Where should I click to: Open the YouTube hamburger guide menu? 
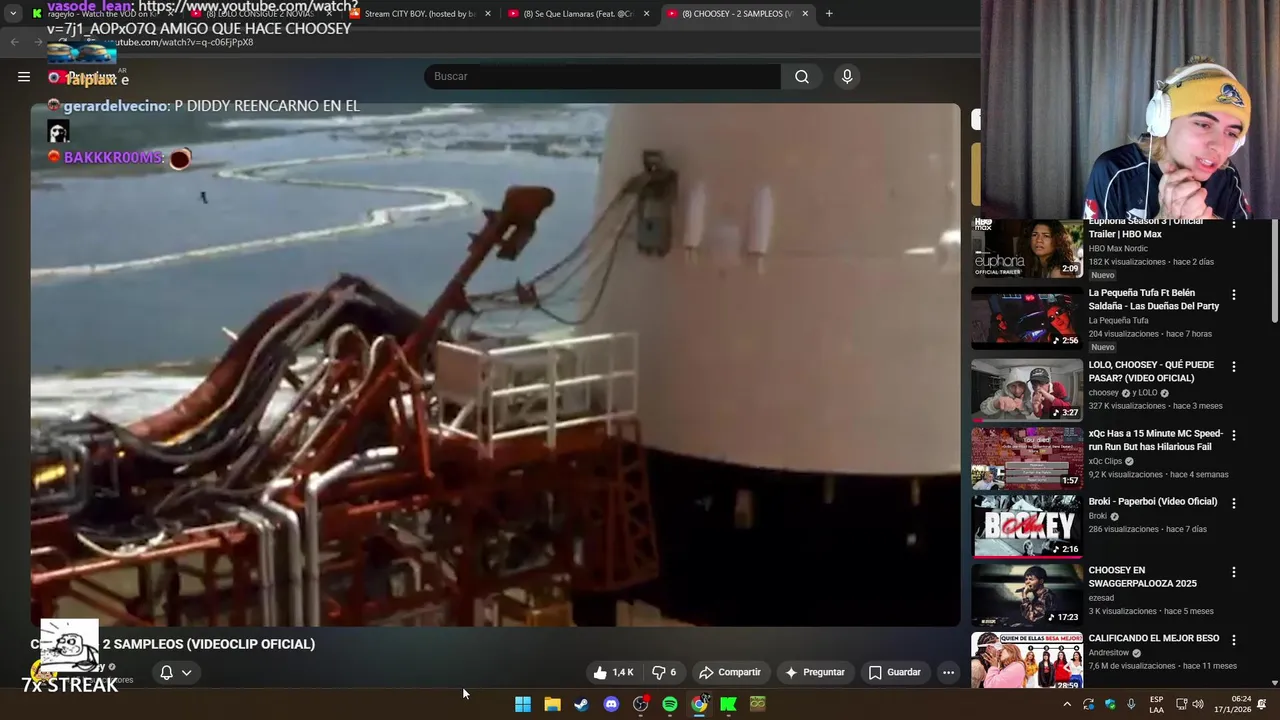24,76
